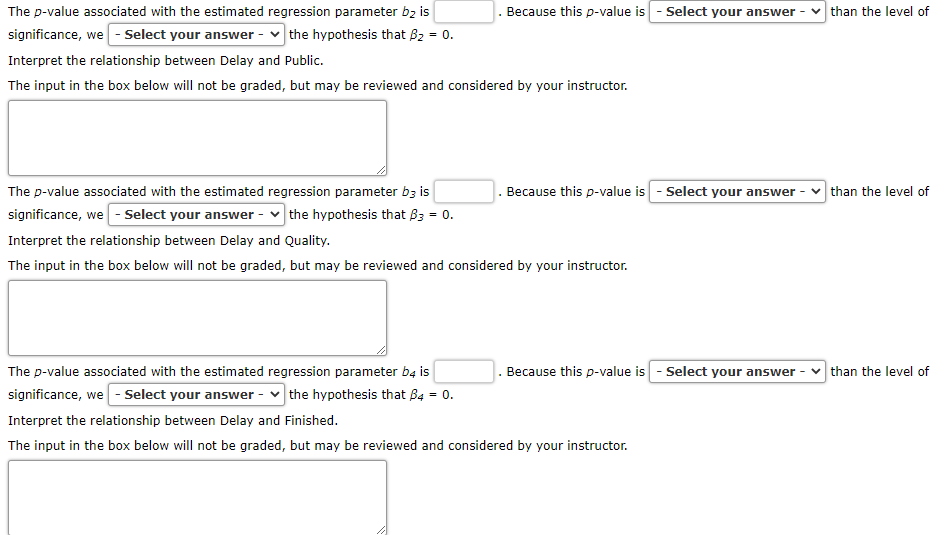Click the 'Interpret the relationship between Delay and Public' text
The width and height of the screenshot is (952, 535).
[165, 61]
